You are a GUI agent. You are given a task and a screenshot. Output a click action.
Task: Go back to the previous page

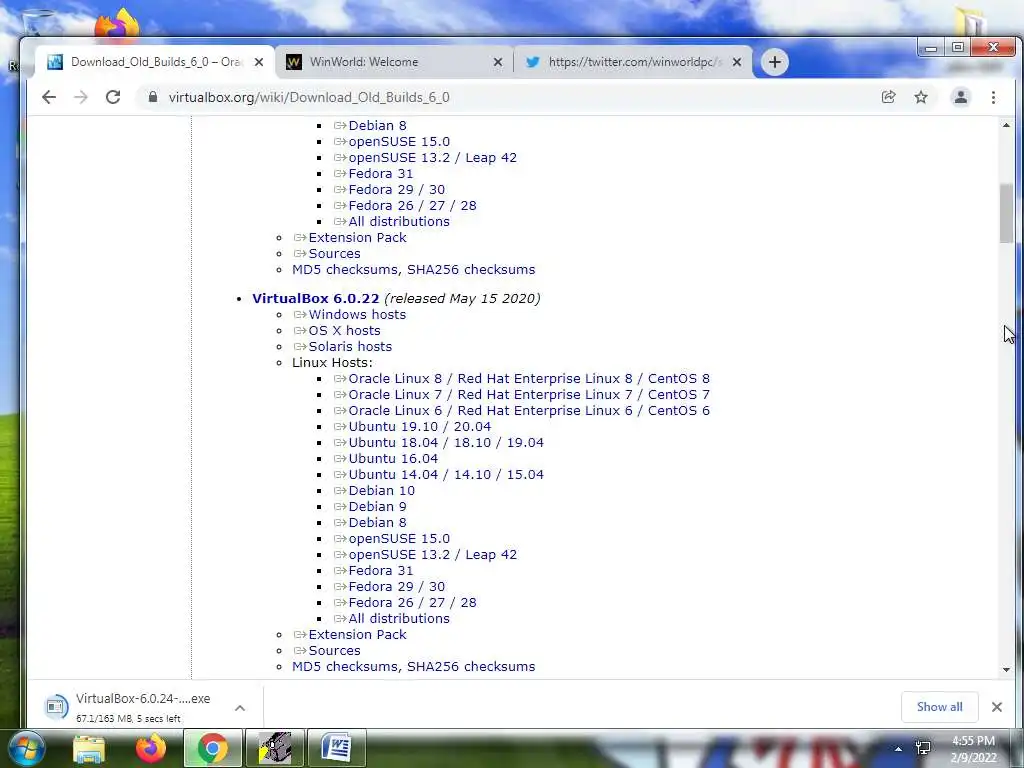(x=49, y=97)
